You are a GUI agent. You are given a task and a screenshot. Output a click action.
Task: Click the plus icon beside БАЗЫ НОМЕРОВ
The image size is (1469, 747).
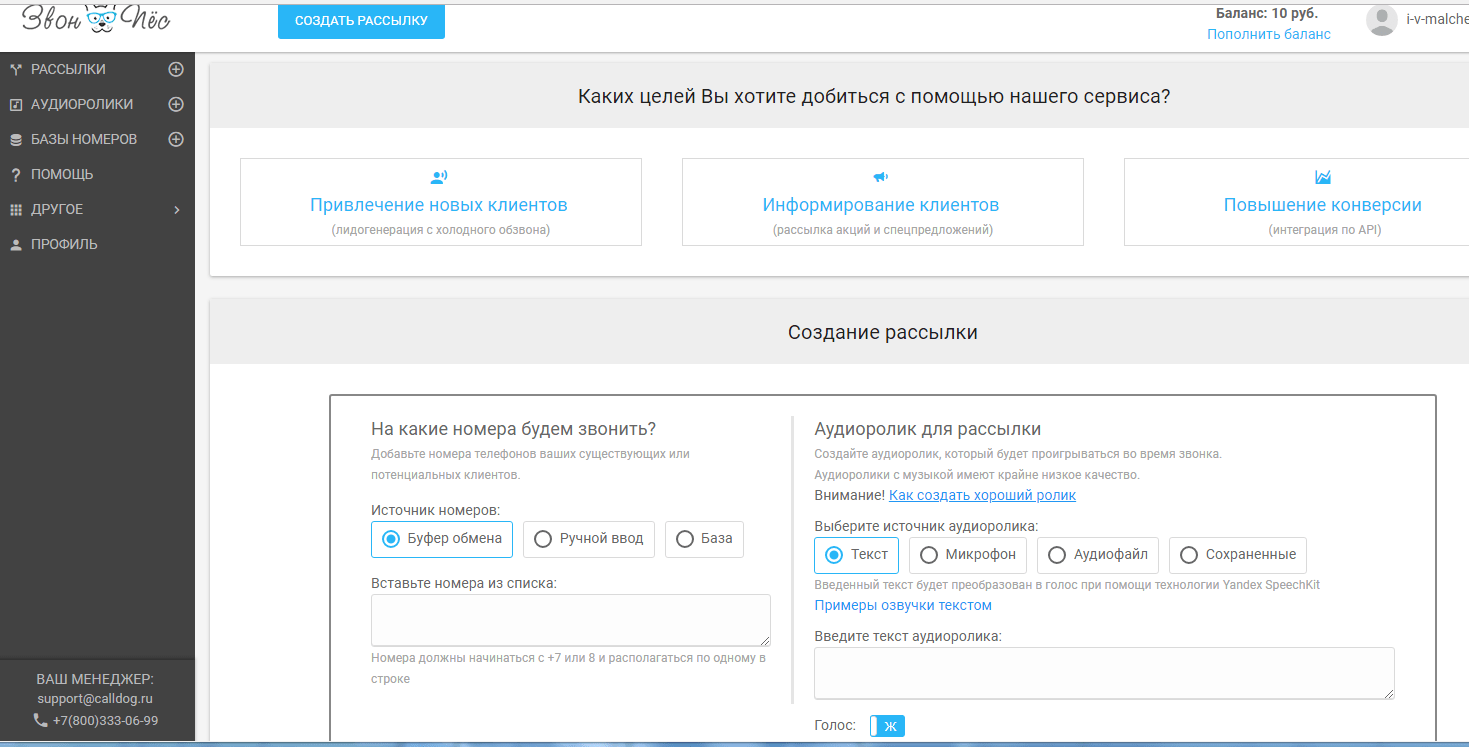[176, 139]
